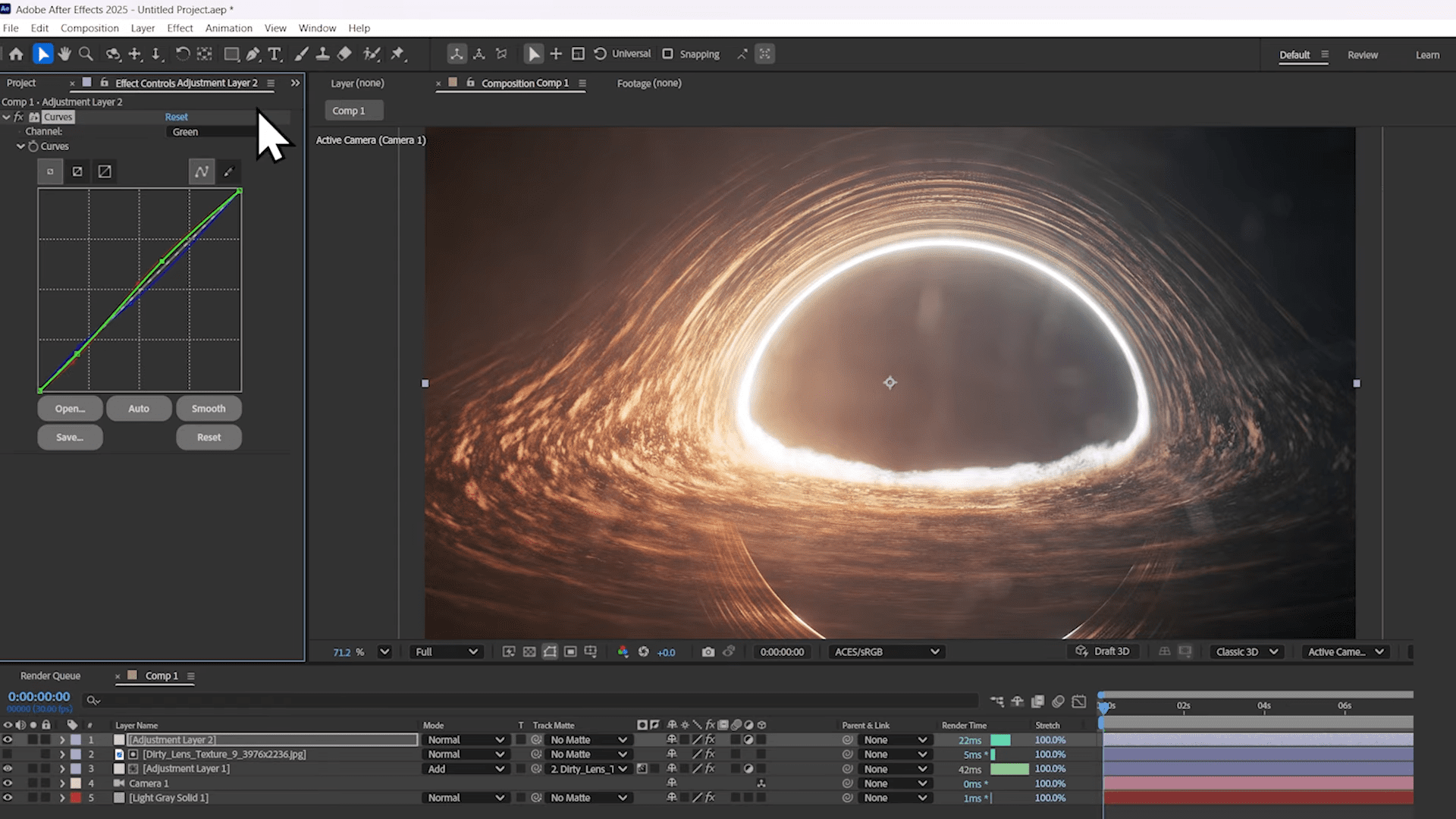Choose the Type tool

pos(275,54)
